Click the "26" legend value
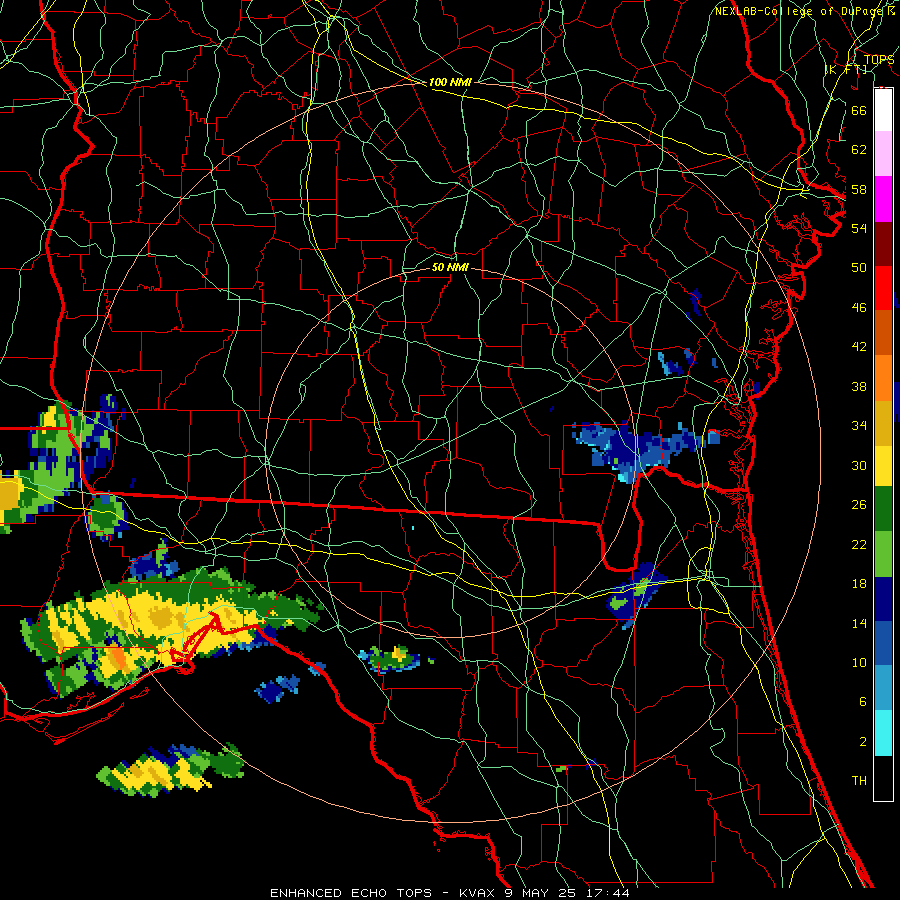Viewport: 900px width, 900px height. (859, 505)
